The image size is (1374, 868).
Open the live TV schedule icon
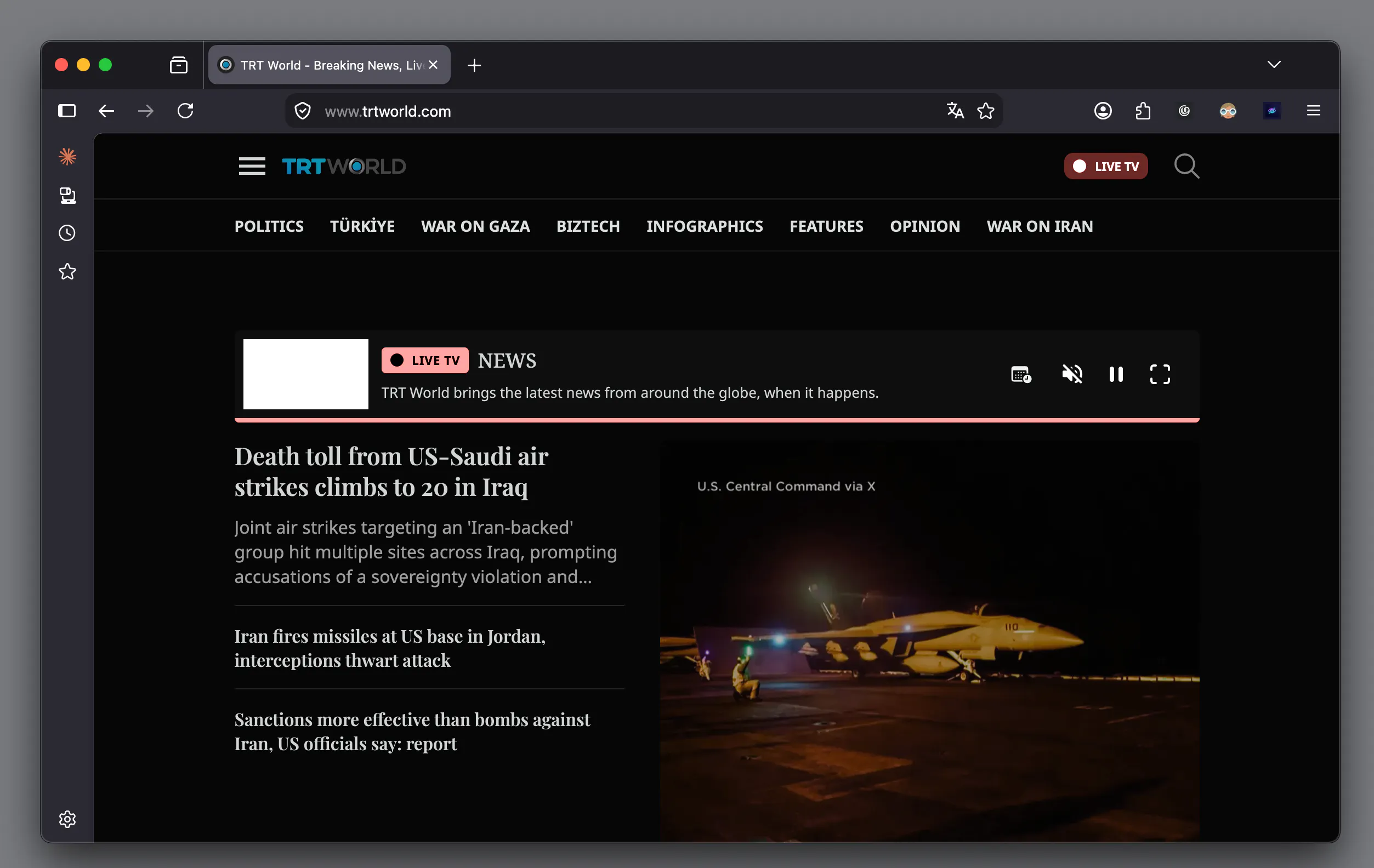(1021, 374)
